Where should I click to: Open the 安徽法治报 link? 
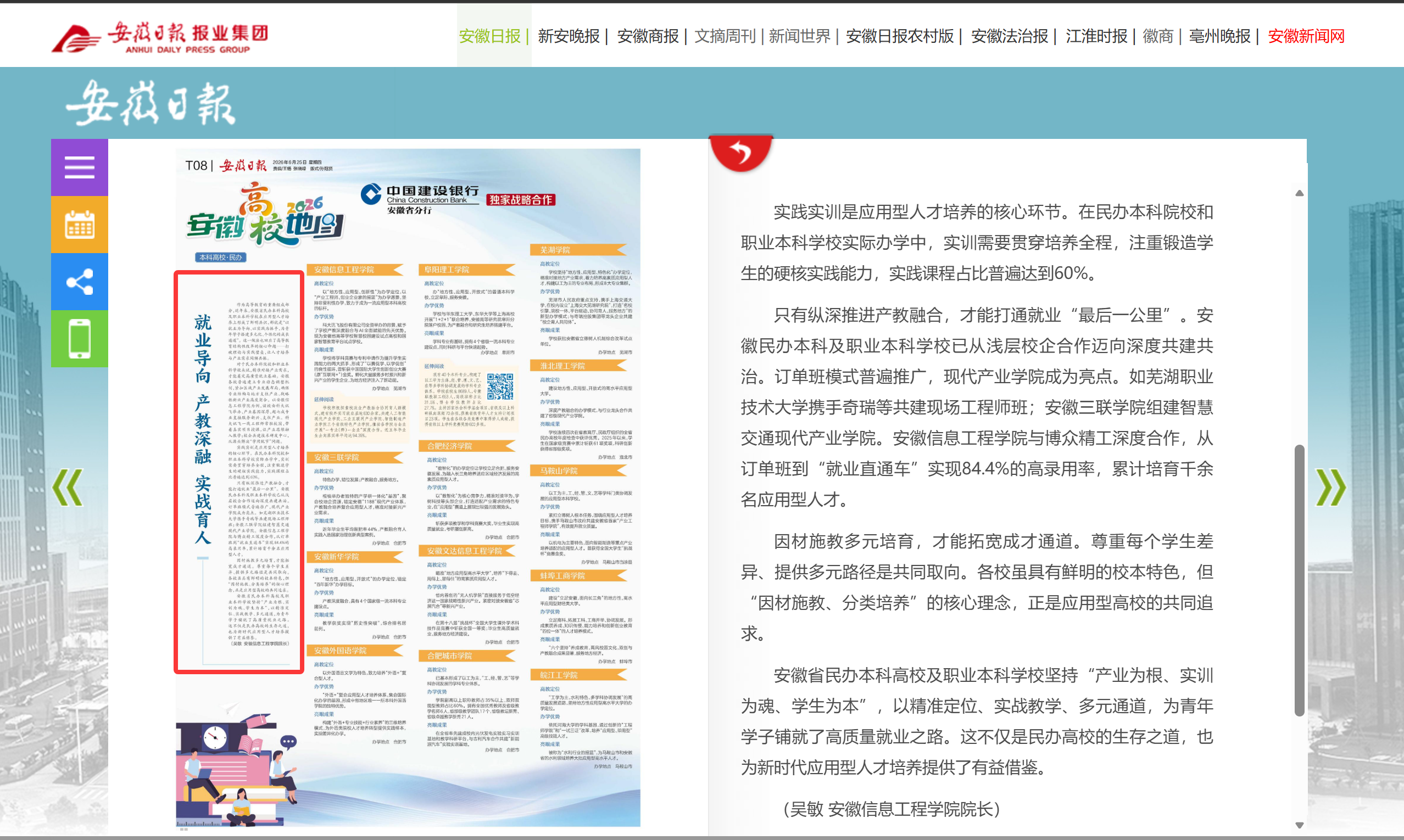(1010, 36)
